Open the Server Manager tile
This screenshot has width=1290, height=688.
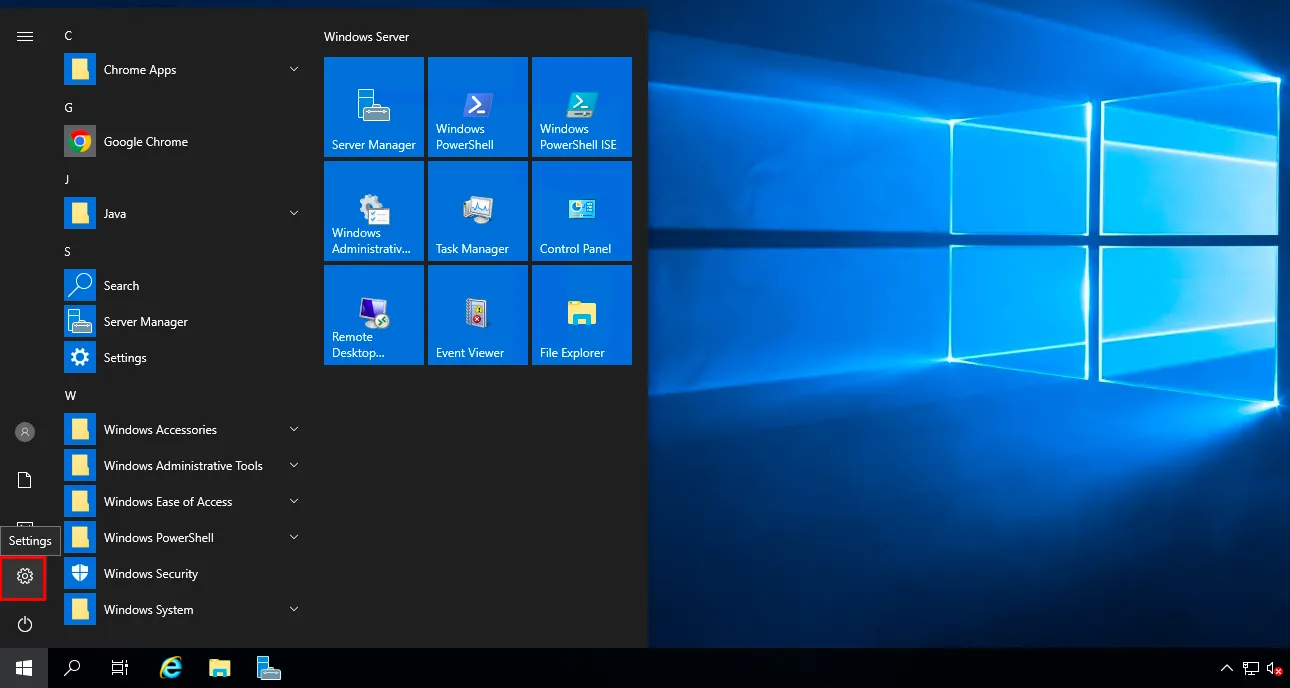374,107
